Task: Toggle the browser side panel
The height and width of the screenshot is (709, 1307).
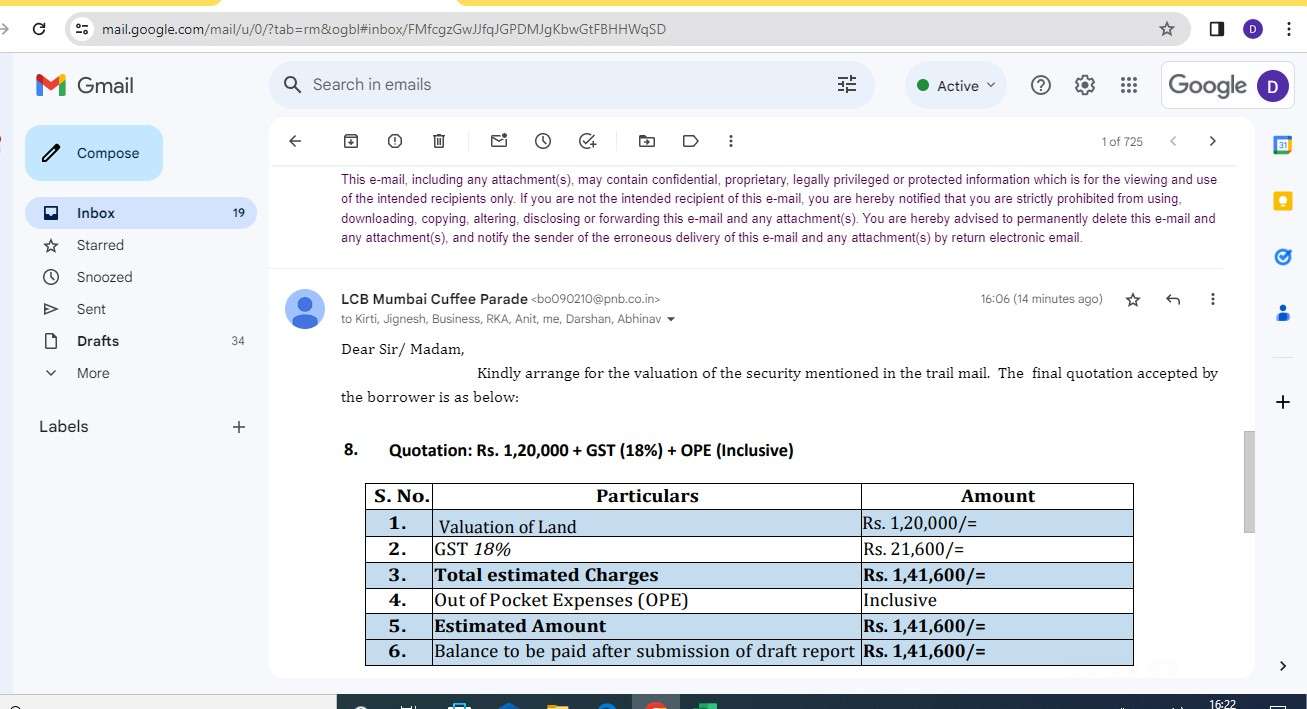Action: [1216, 29]
